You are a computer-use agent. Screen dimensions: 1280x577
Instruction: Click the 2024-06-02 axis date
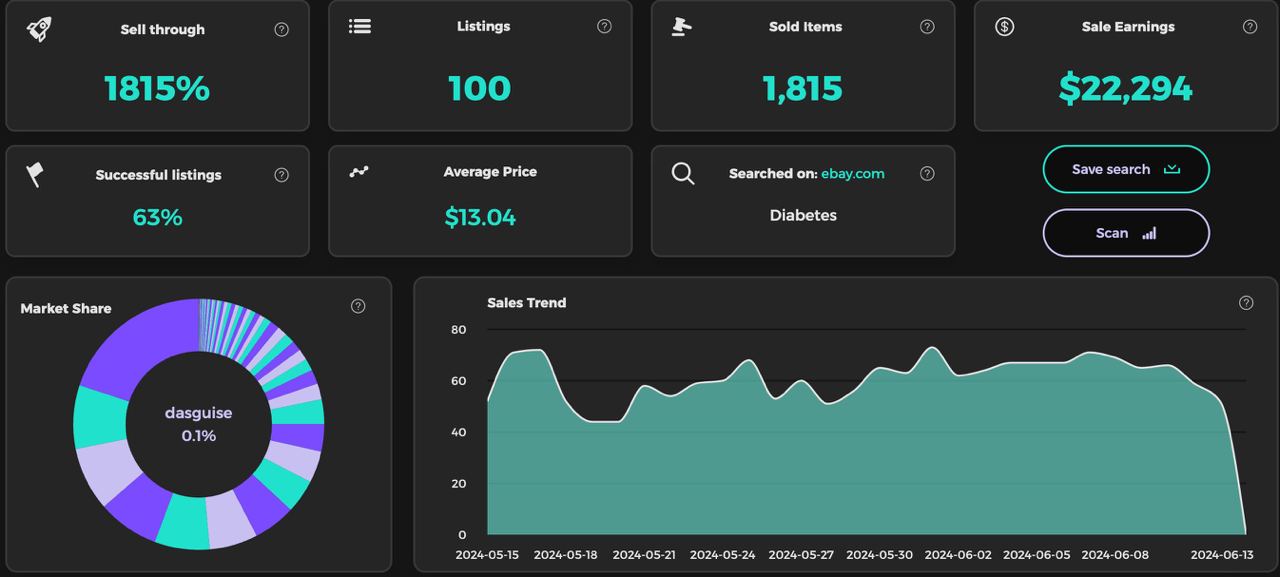958,554
